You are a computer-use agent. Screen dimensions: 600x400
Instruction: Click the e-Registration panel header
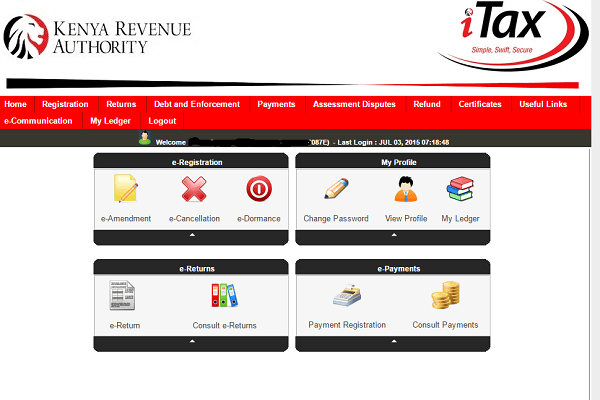(x=191, y=161)
